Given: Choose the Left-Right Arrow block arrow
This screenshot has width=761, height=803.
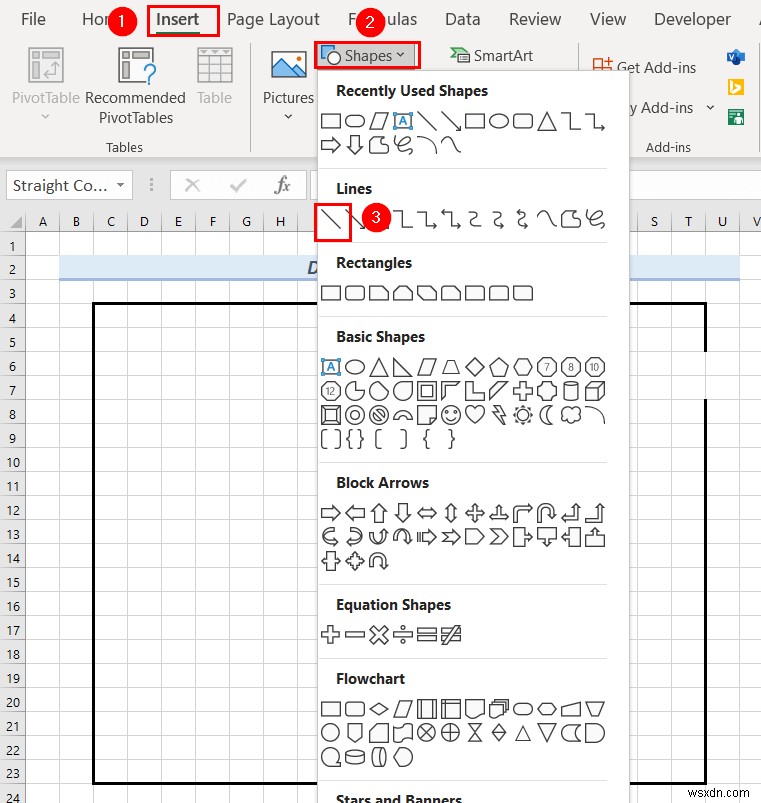Looking at the screenshot, I should tap(427, 513).
